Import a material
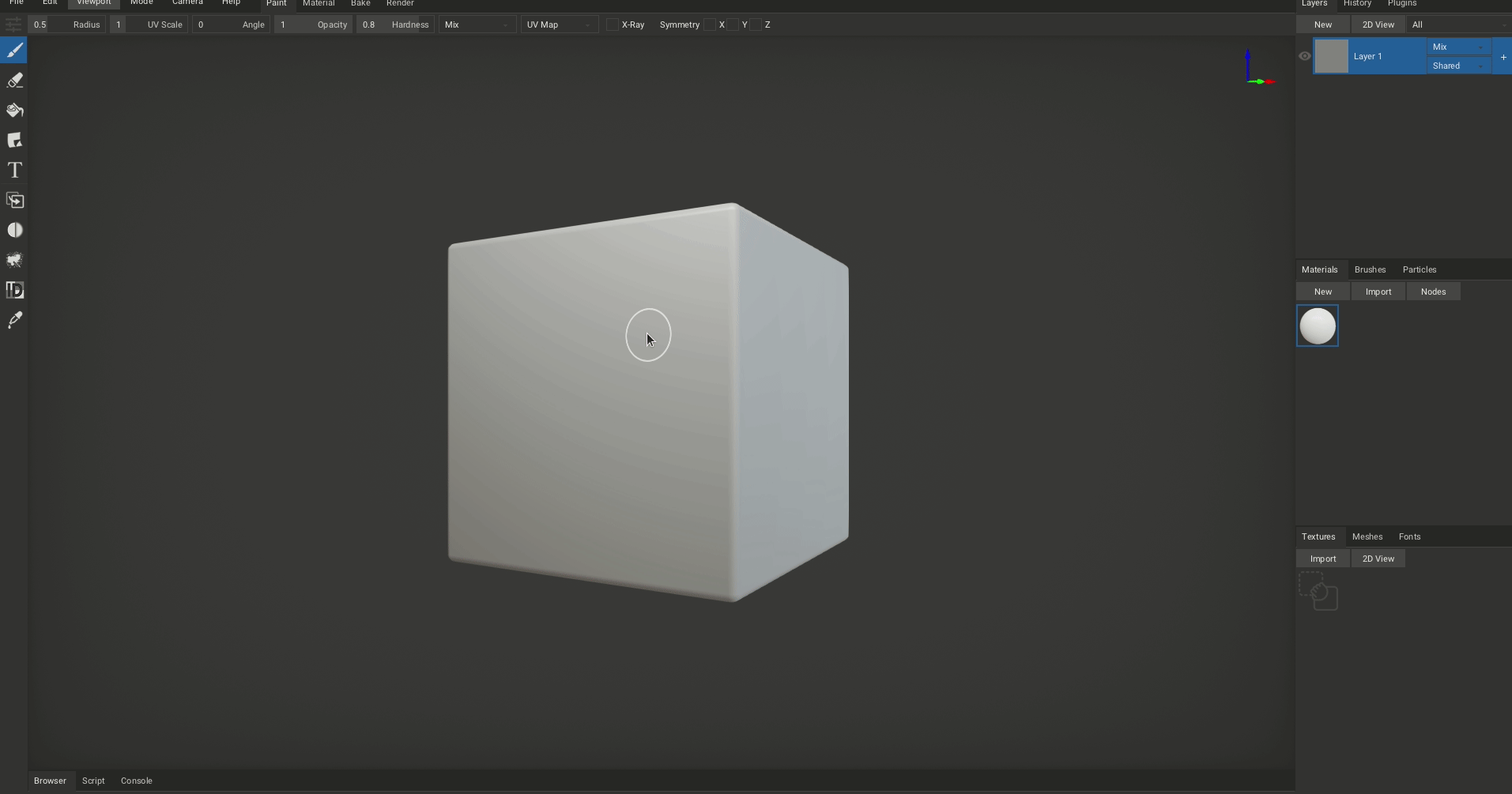Viewport: 1512px width, 794px height. point(1378,292)
